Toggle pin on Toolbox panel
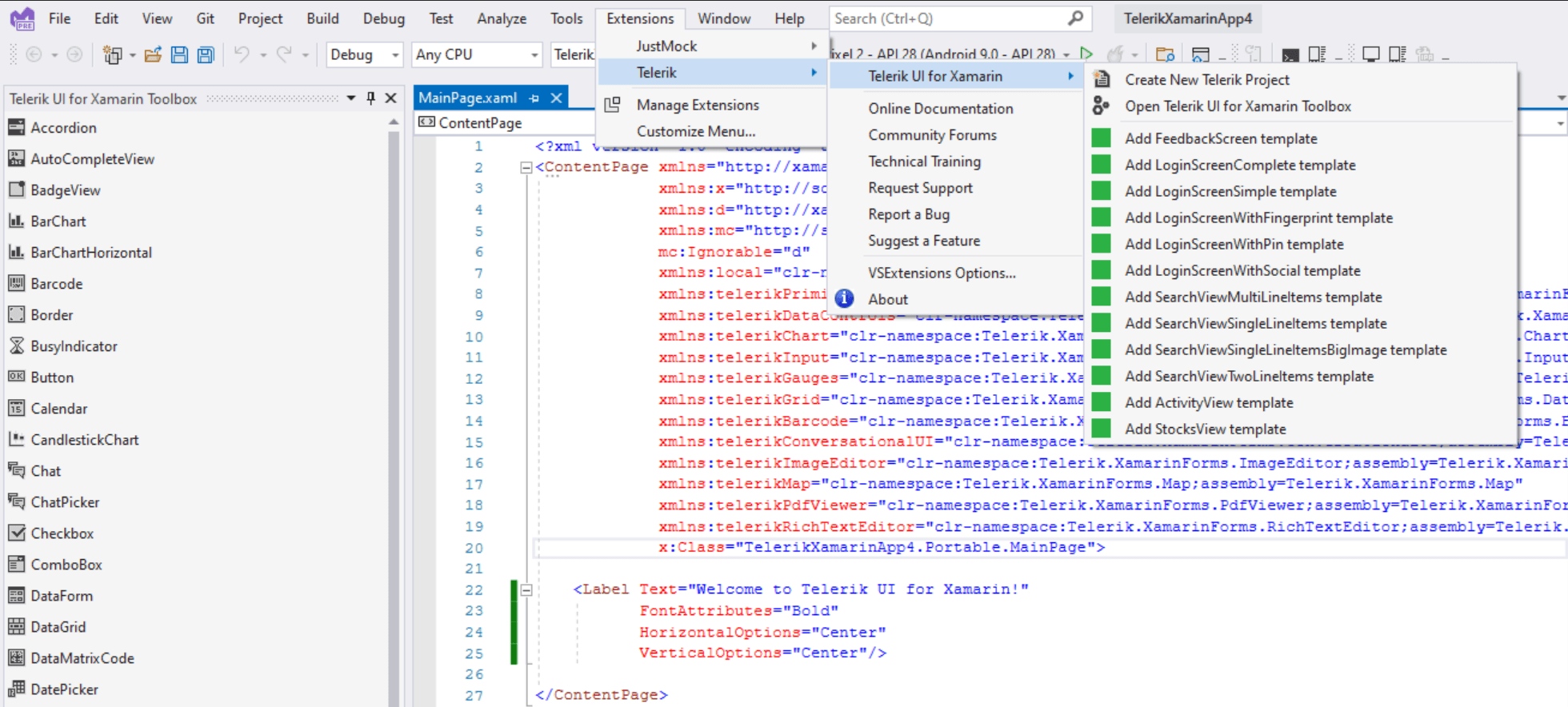The image size is (1568, 707). pyautogui.click(x=370, y=98)
